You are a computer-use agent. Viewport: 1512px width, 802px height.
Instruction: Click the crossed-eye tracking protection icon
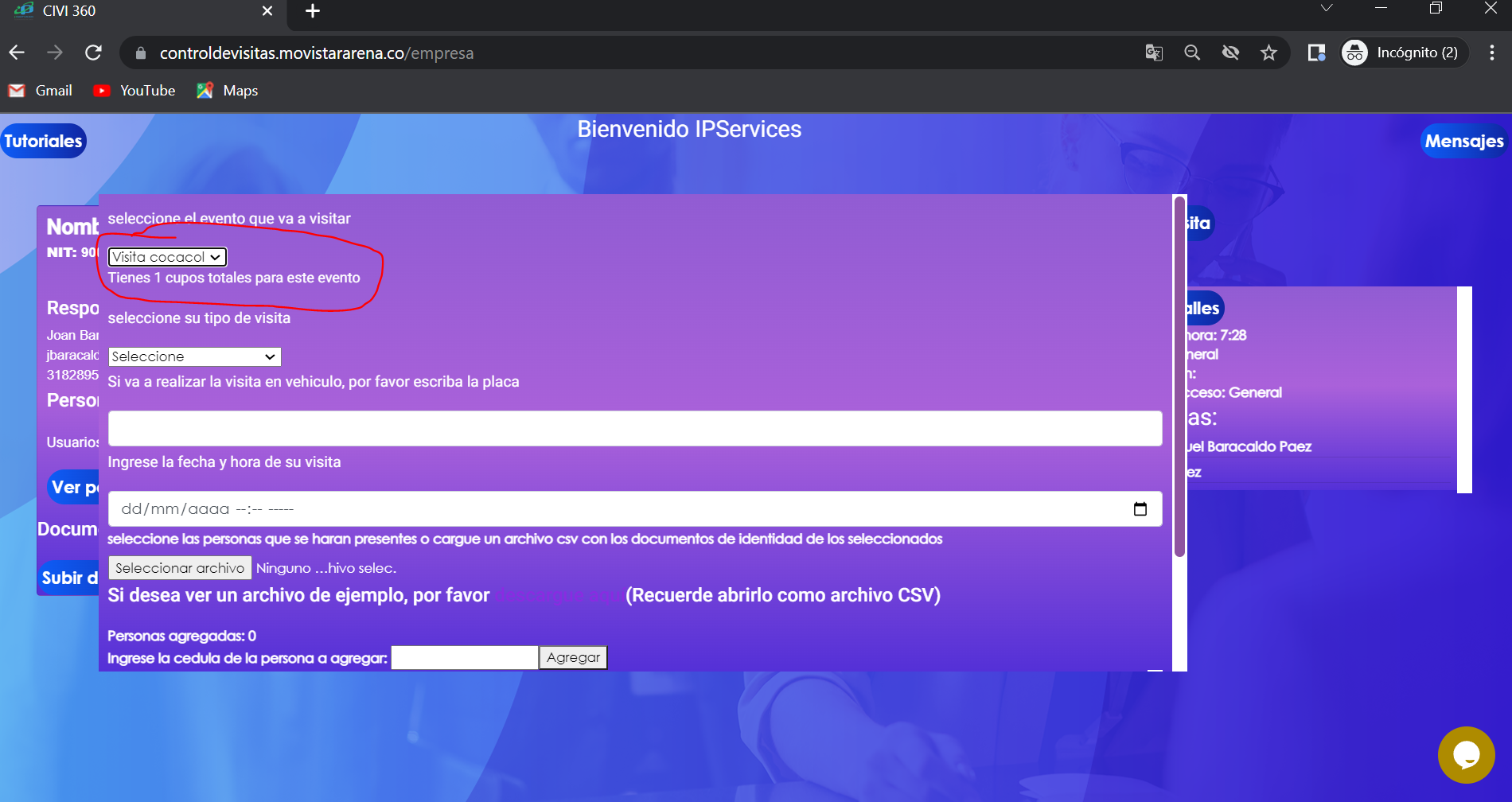pyautogui.click(x=1230, y=53)
